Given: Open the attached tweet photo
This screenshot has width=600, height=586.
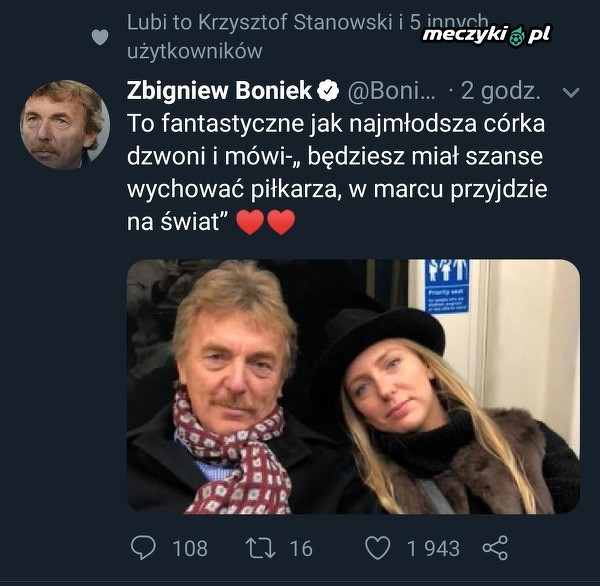Looking at the screenshot, I should (353, 386).
